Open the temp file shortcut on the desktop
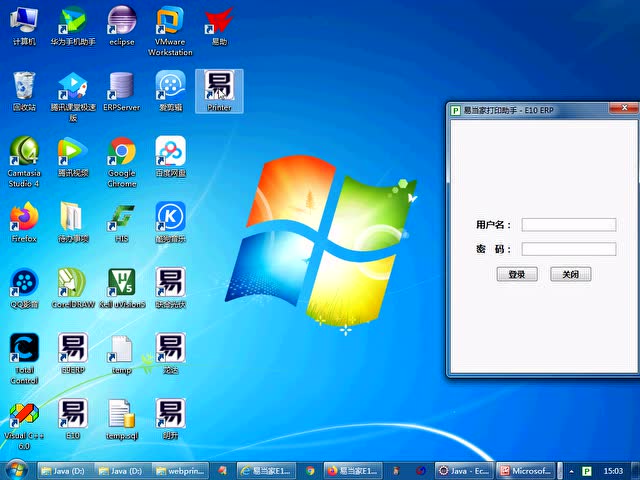 point(122,354)
